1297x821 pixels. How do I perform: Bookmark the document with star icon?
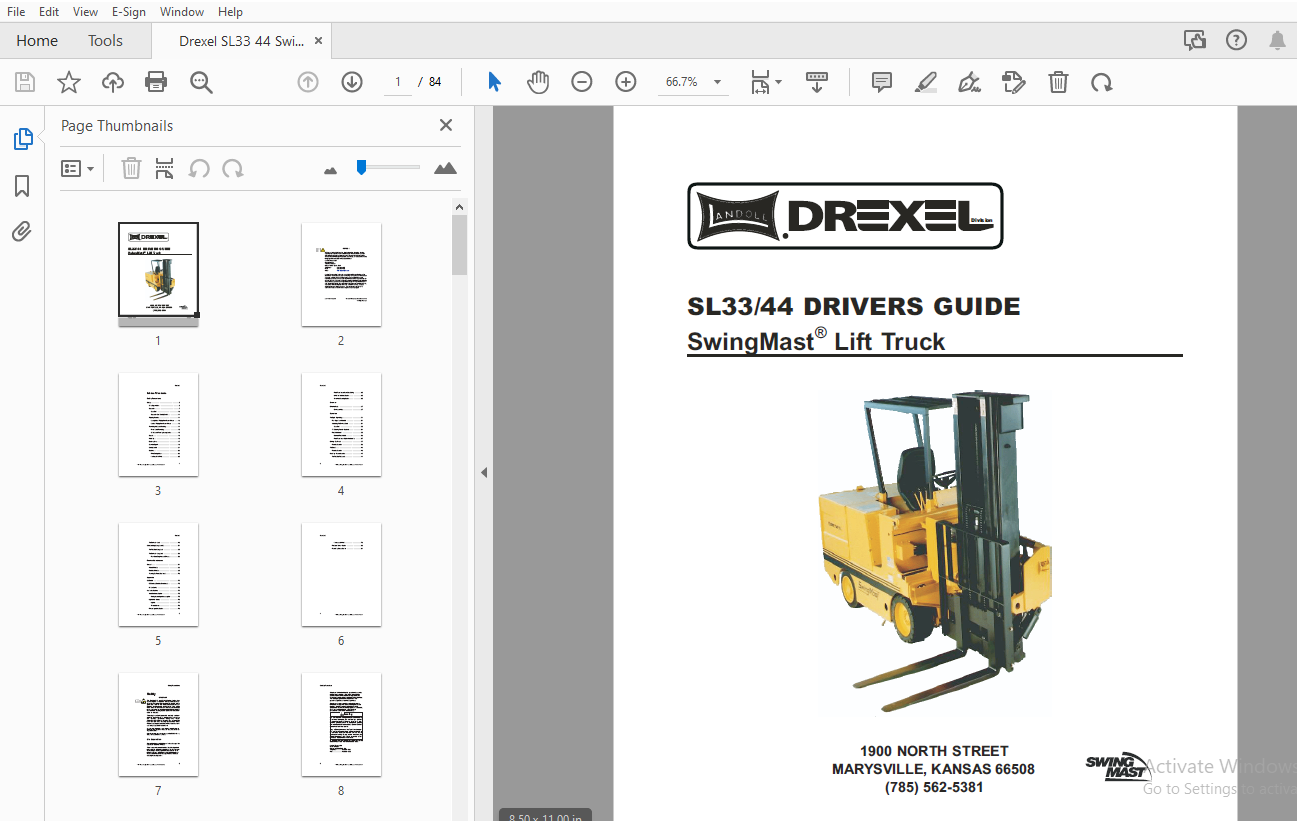[69, 82]
